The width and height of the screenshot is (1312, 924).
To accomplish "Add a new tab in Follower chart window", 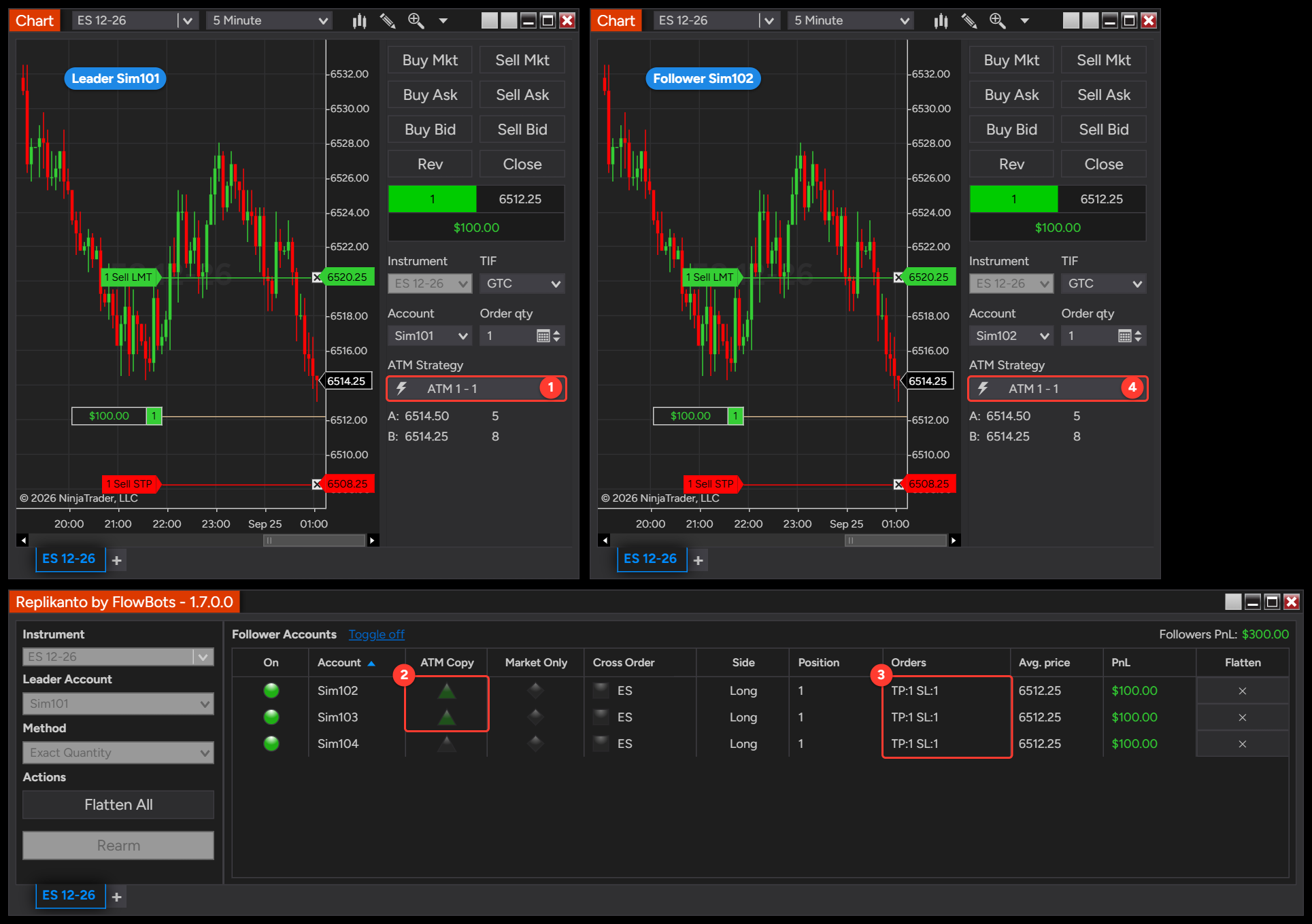I will (699, 560).
